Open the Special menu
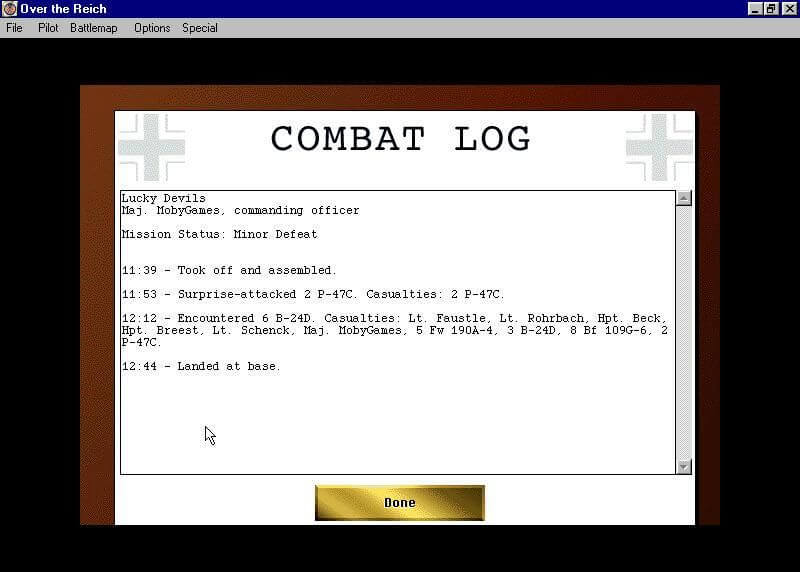800x572 pixels. [199, 28]
